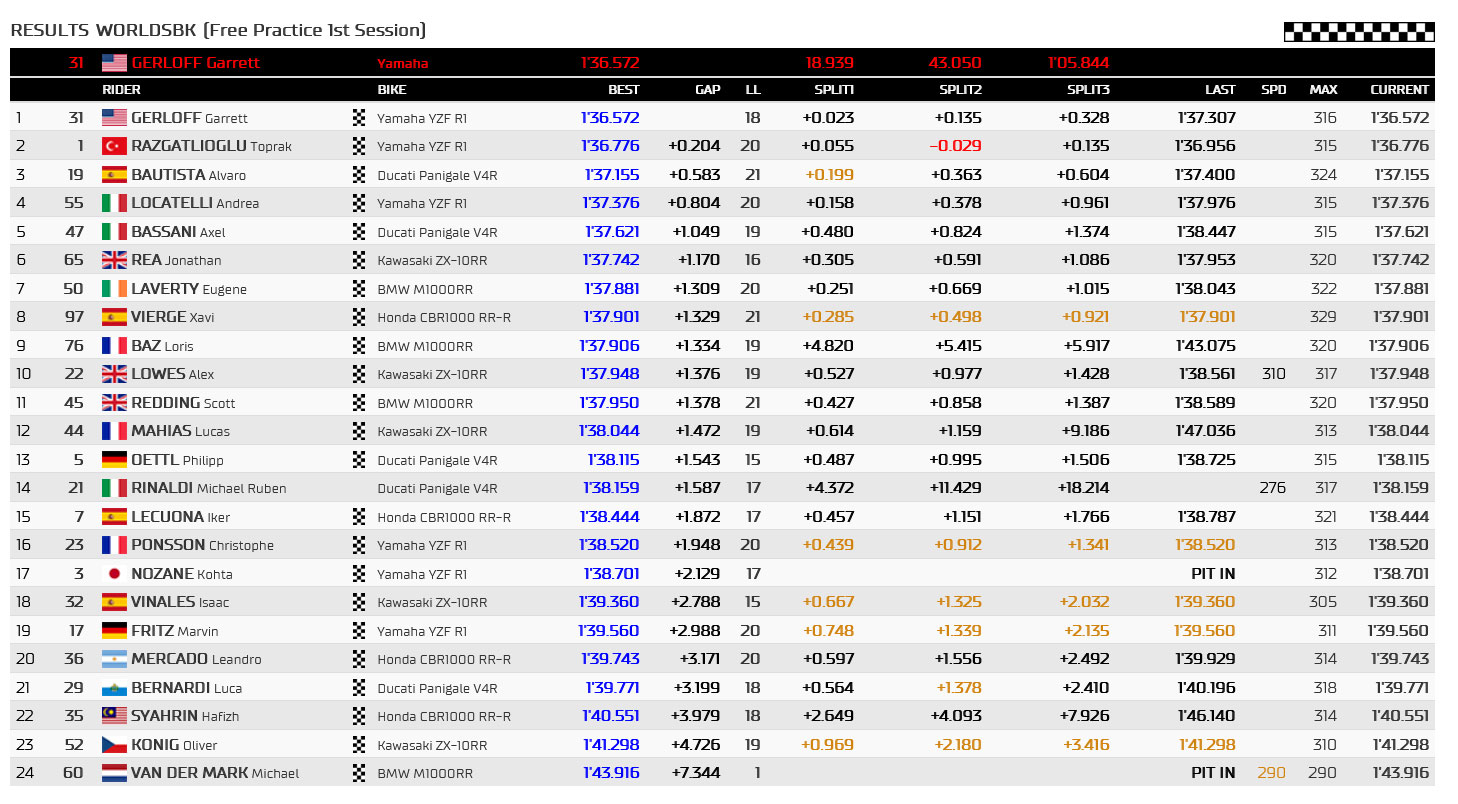Click the US flag beside red GERLOFF leader bar

pyautogui.click(x=115, y=63)
